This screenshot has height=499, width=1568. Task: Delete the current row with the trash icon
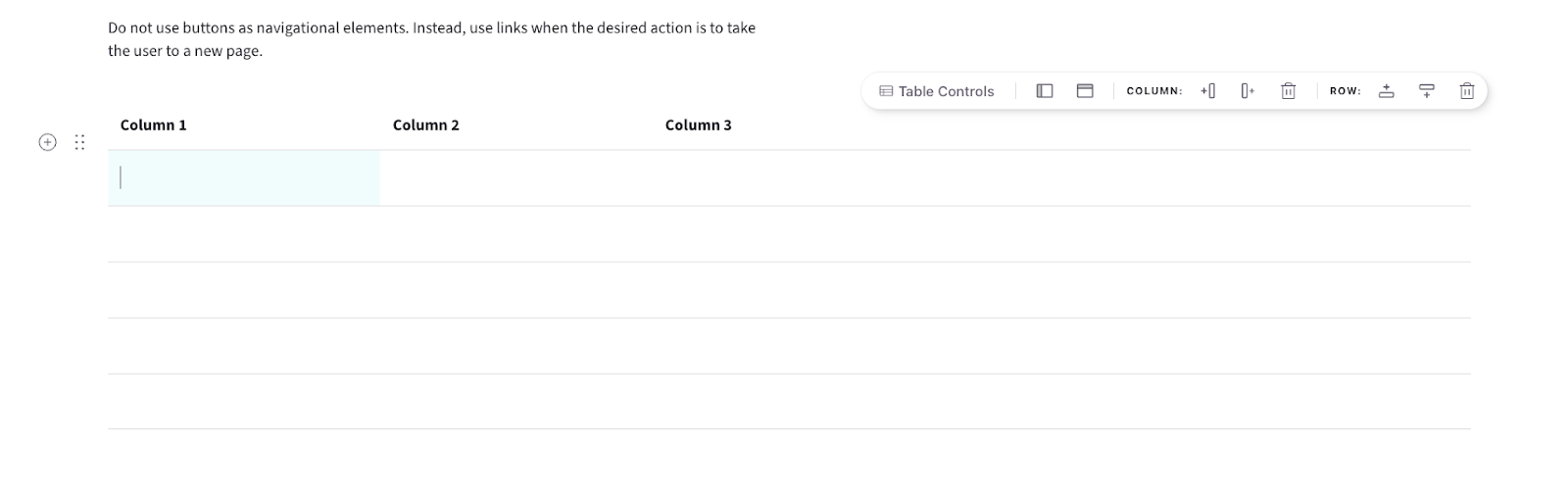point(1467,91)
